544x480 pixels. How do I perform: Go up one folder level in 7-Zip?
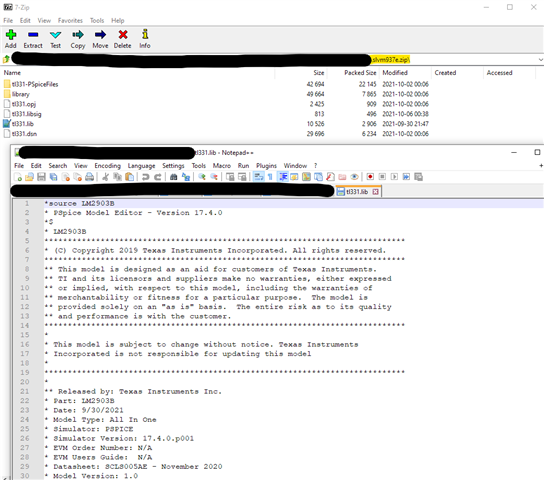pos(6,60)
